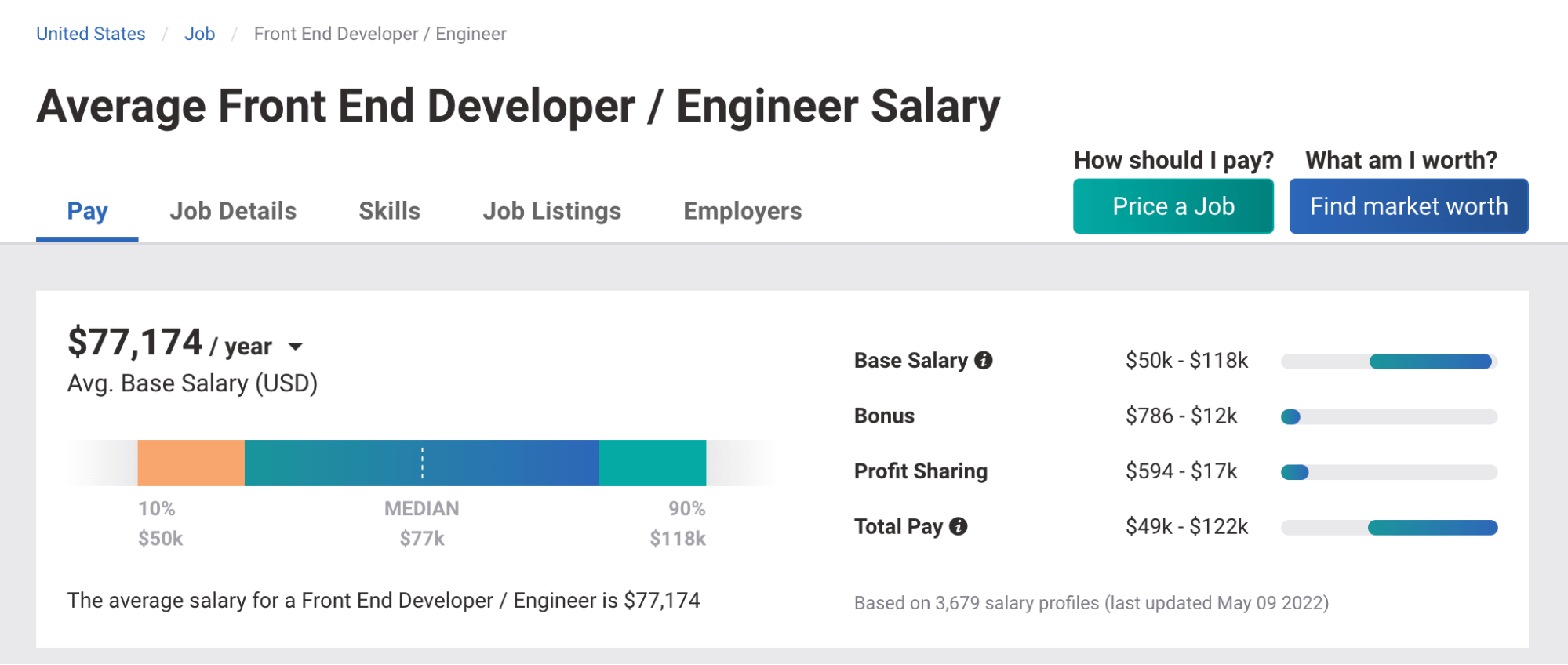This screenshot has width=1568, height=665.
Task: Navigate to the Job breadcrumb link
Action: (x=200, y=33)
